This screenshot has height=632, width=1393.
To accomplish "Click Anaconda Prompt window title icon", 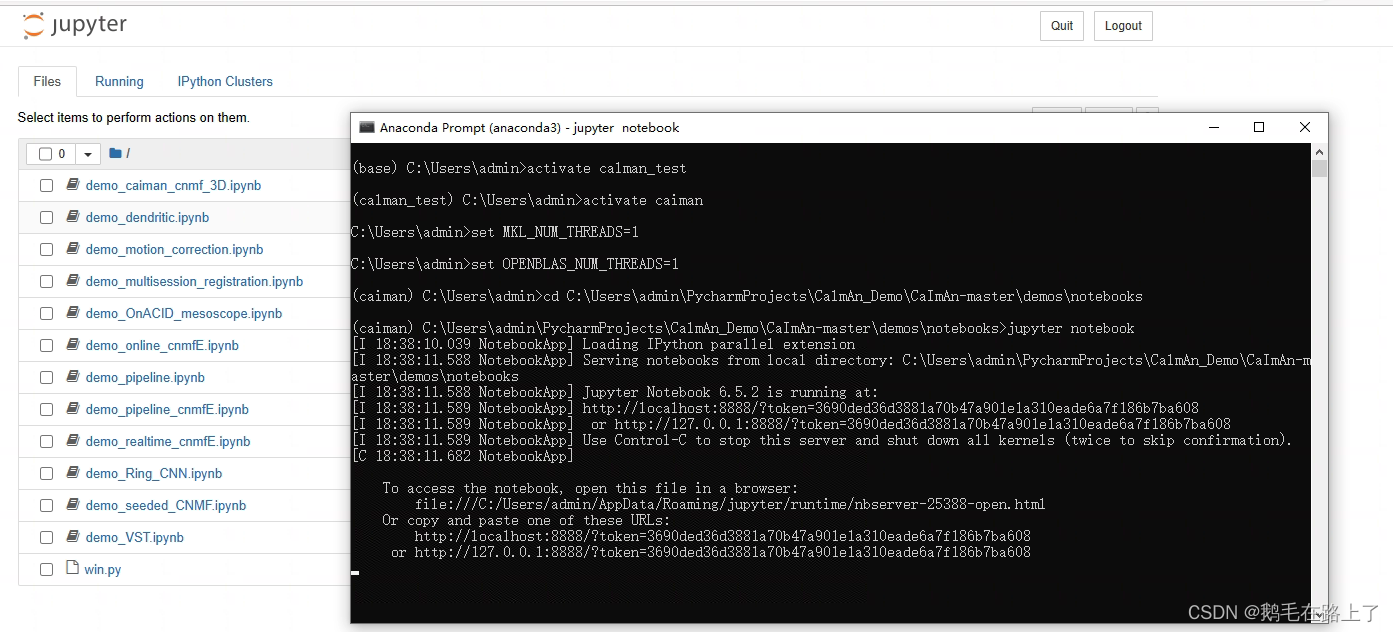I will point(367,127).
